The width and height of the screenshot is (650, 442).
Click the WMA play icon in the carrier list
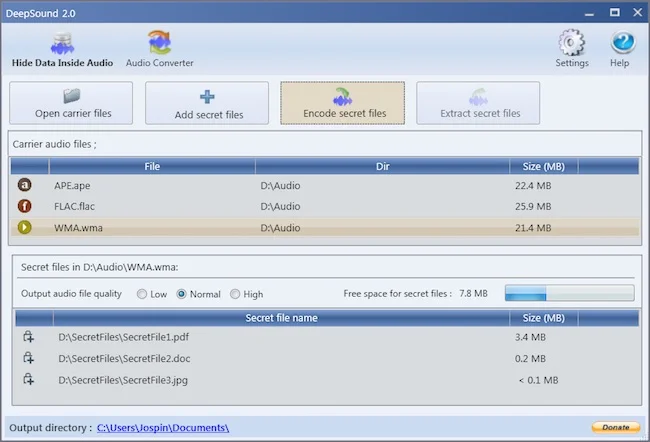pyautogui.click(x=24, y=227)
